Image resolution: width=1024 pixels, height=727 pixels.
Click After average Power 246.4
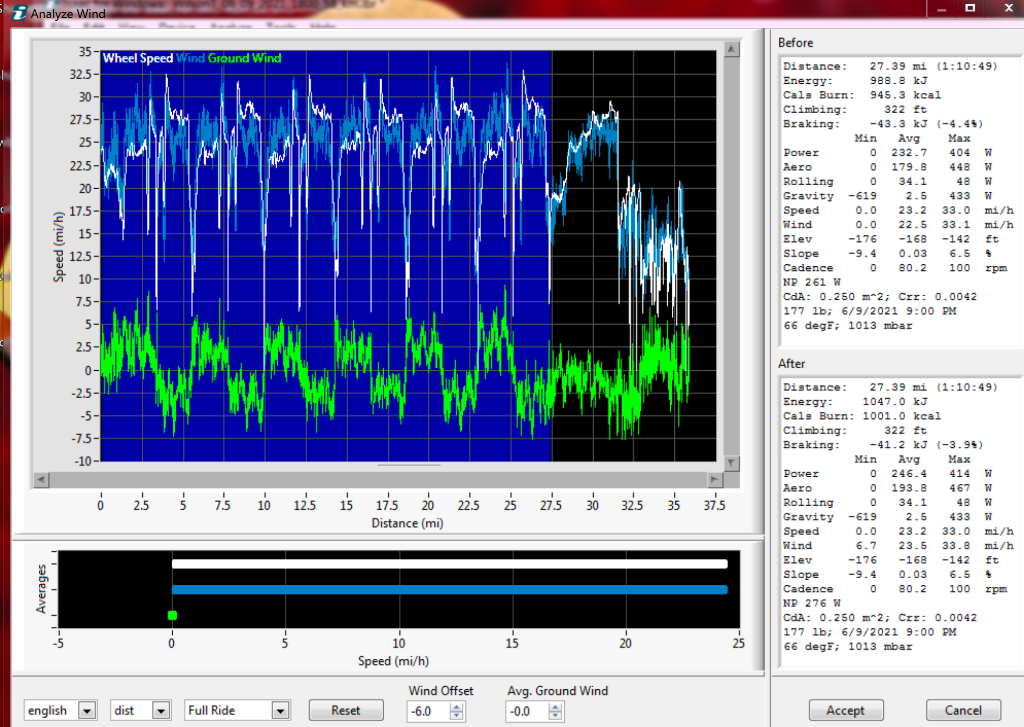(x=908, y=474)
